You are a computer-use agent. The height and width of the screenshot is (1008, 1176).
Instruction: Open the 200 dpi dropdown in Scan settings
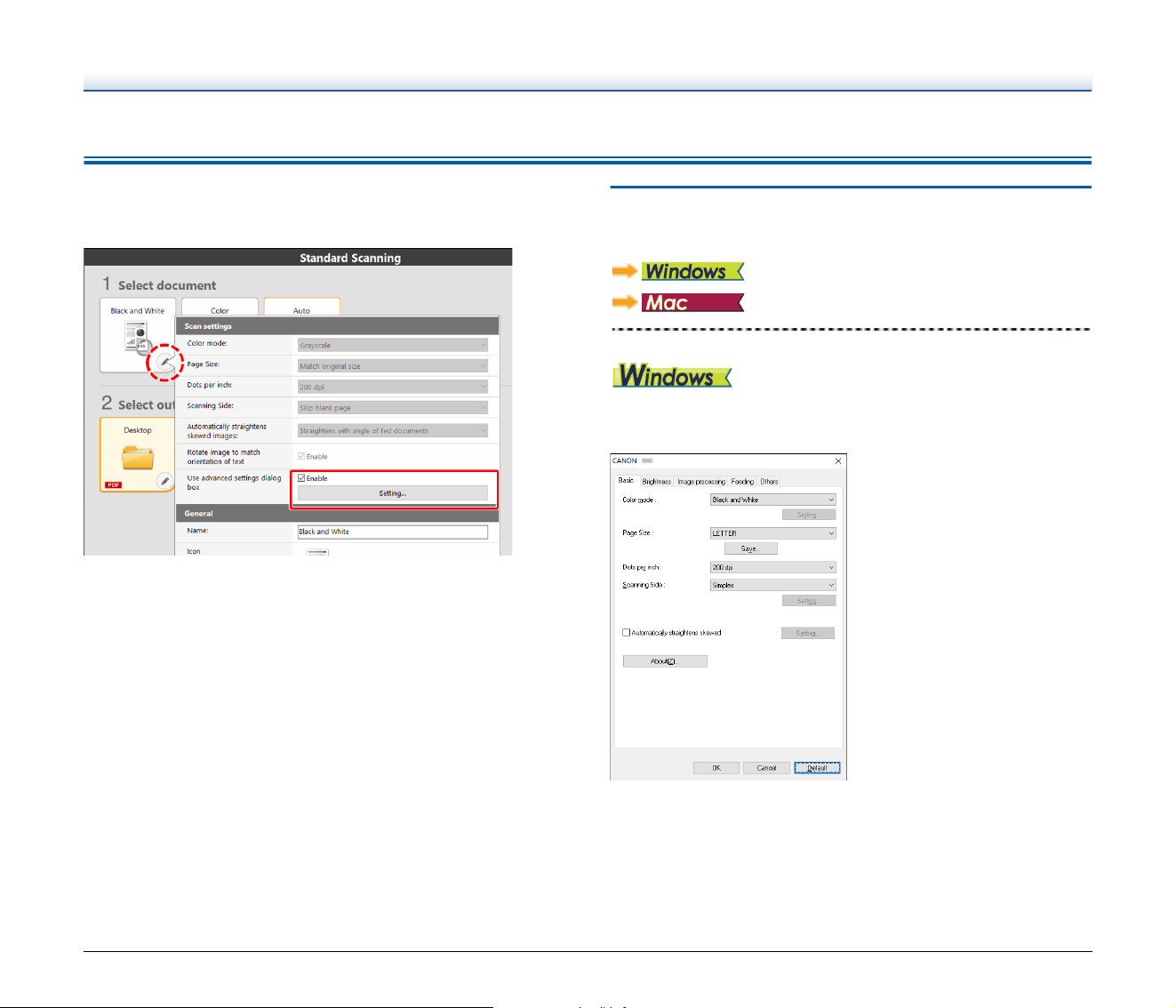[392, 387]
